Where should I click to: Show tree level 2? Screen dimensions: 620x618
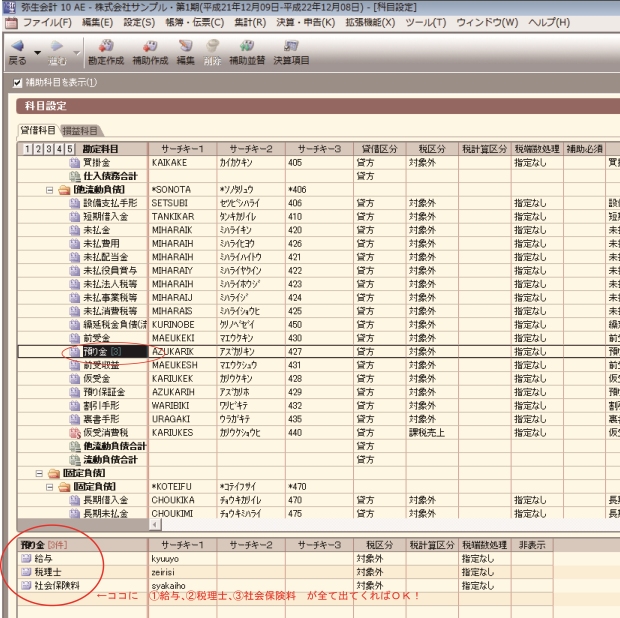coord(38,149)
